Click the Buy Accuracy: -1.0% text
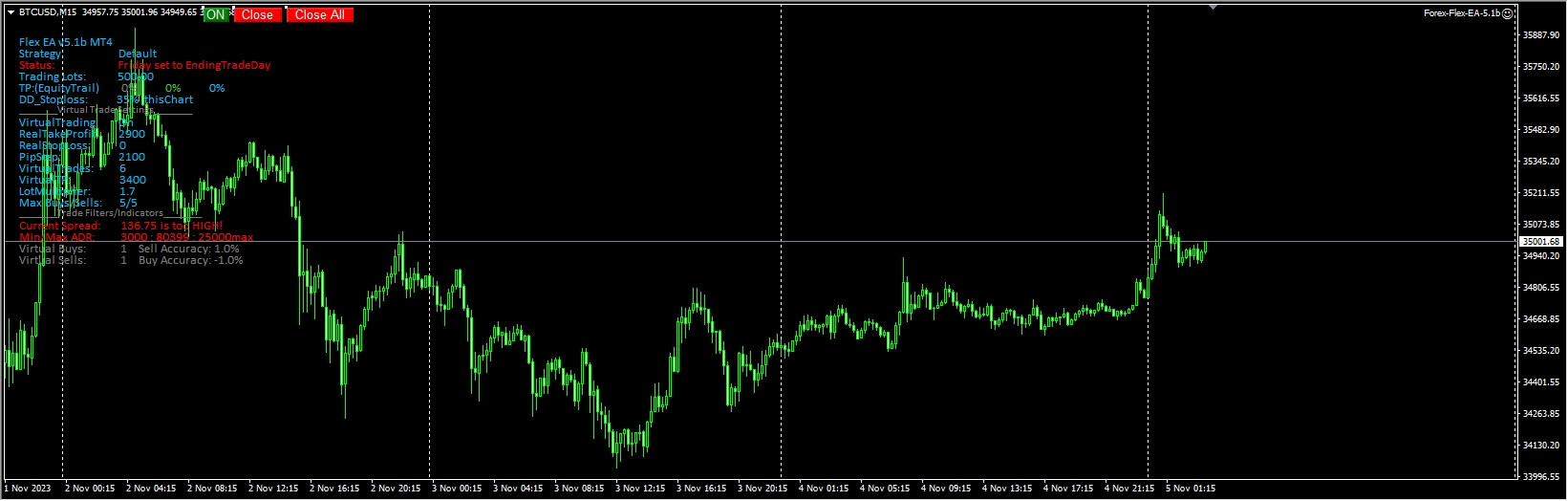Viewport: 1568px width, 501px height. tap(191, 260)
